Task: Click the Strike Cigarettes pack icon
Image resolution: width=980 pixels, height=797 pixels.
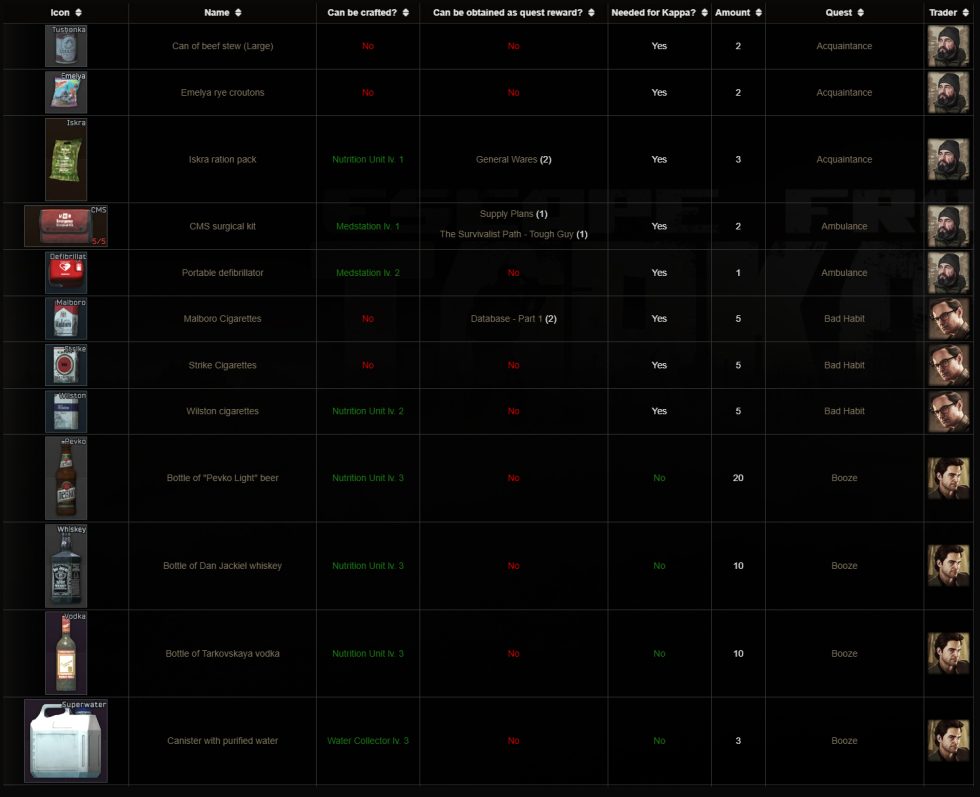Action: 65,364
